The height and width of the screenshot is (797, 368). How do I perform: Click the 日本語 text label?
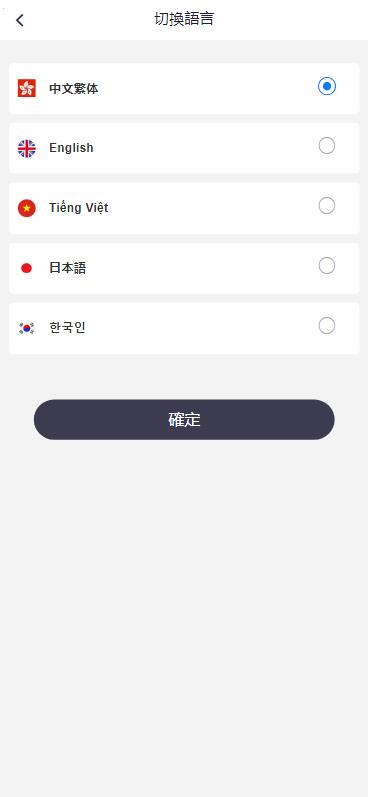[68, 268]
